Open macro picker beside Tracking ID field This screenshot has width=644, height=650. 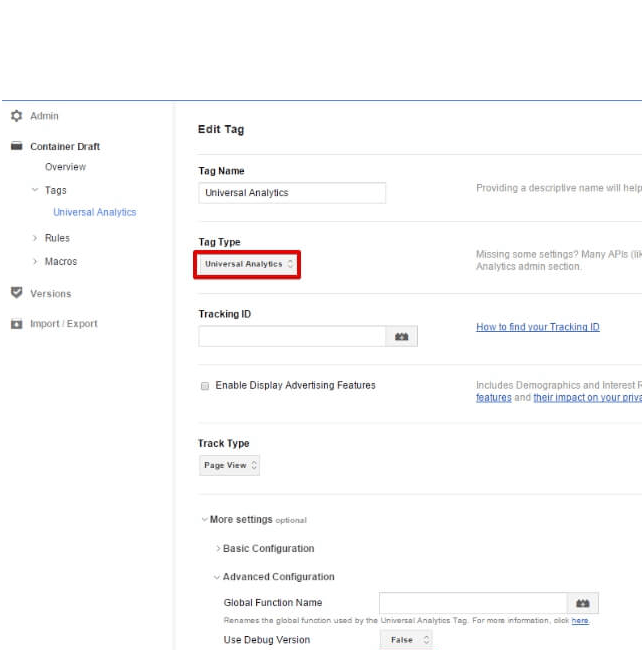[401, 336]
